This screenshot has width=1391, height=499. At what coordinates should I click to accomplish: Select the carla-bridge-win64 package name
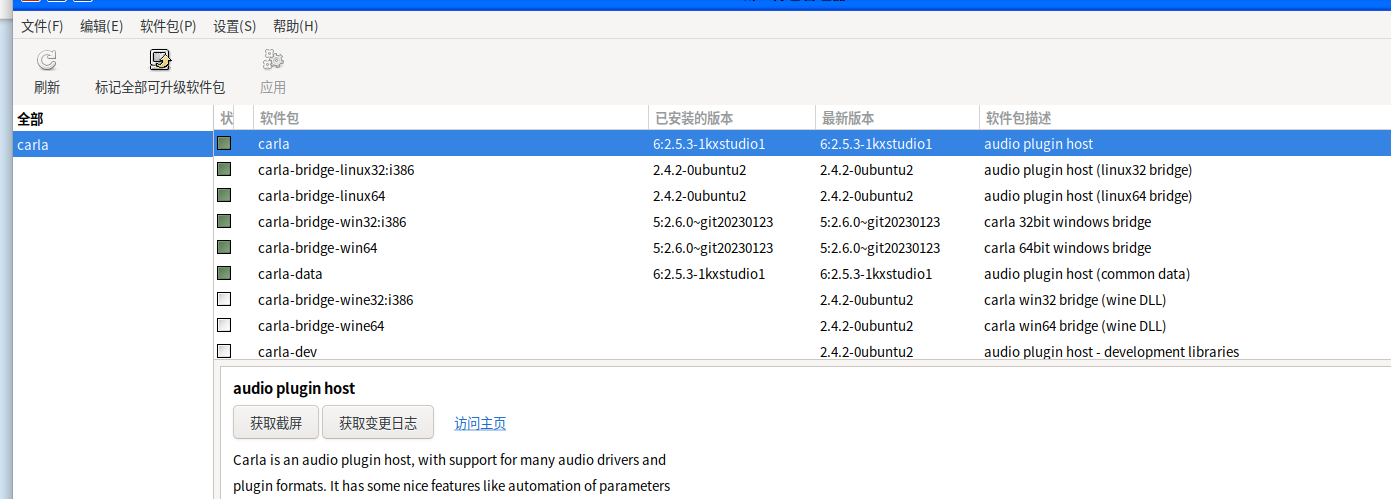pos(318,248)
